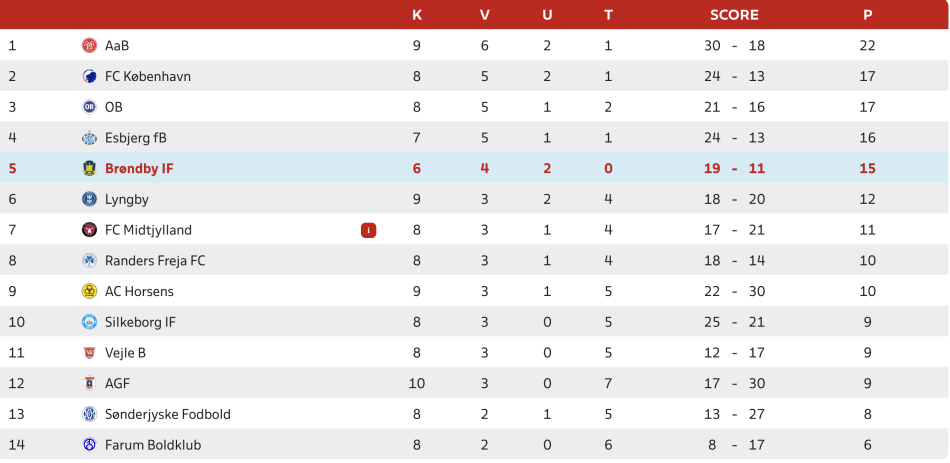Click the Farum Boldklub club crest
Viewport: 950px width, 463px height.
coord(89,445)
